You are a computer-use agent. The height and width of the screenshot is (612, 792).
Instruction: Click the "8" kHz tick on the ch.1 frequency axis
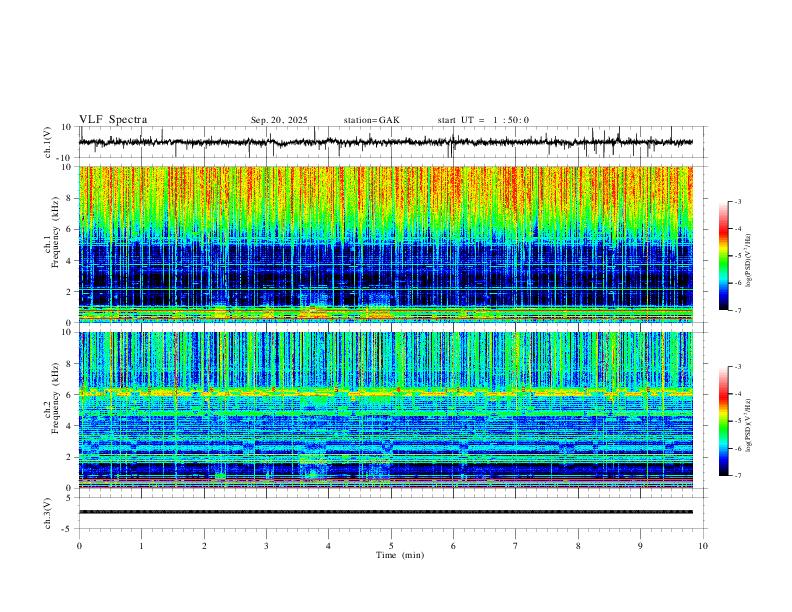(x=70, y=198)
